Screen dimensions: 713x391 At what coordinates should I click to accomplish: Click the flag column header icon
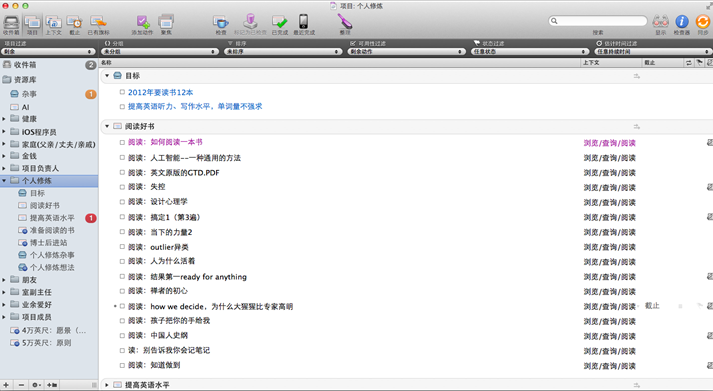click(699, 63)
